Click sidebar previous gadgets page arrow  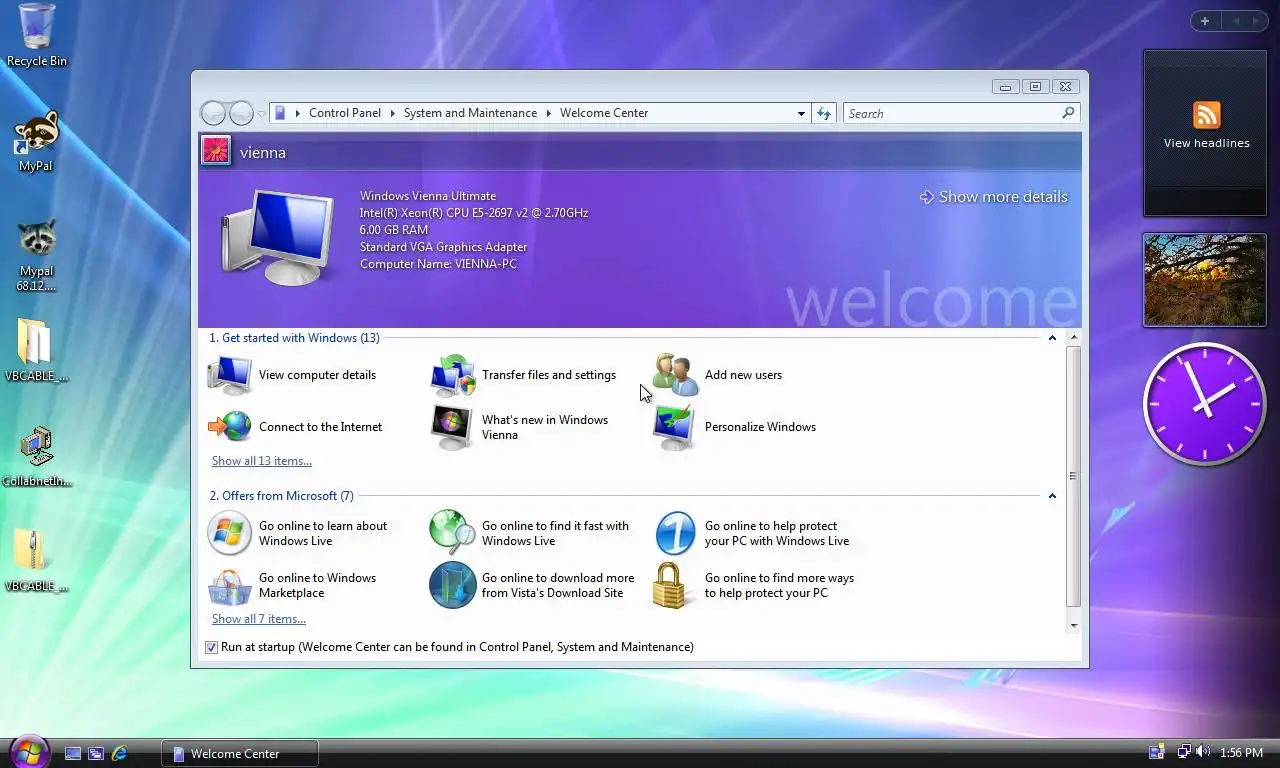(x=1236, y=21)
